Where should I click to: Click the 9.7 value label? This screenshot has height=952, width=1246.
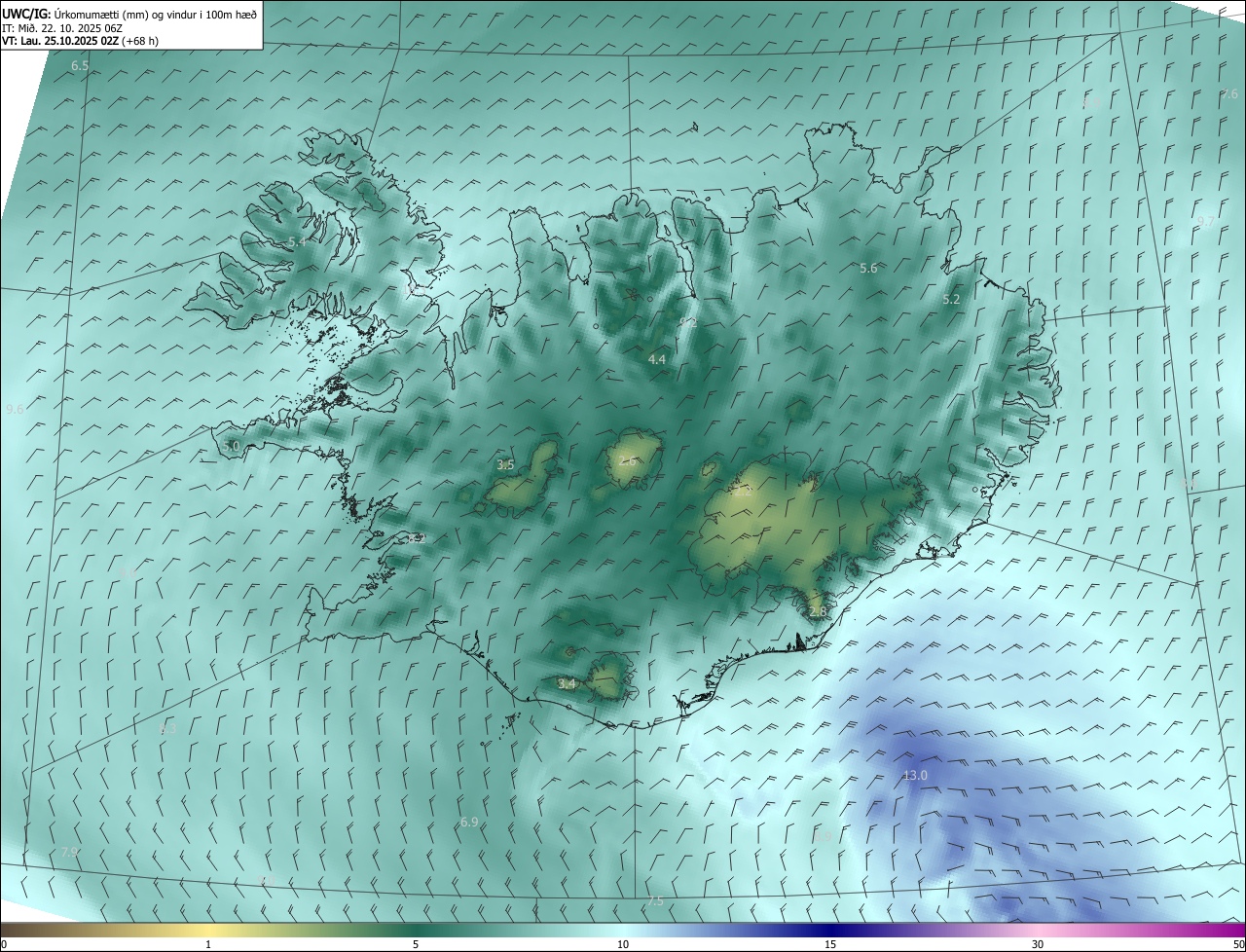tap(1205, 223)
